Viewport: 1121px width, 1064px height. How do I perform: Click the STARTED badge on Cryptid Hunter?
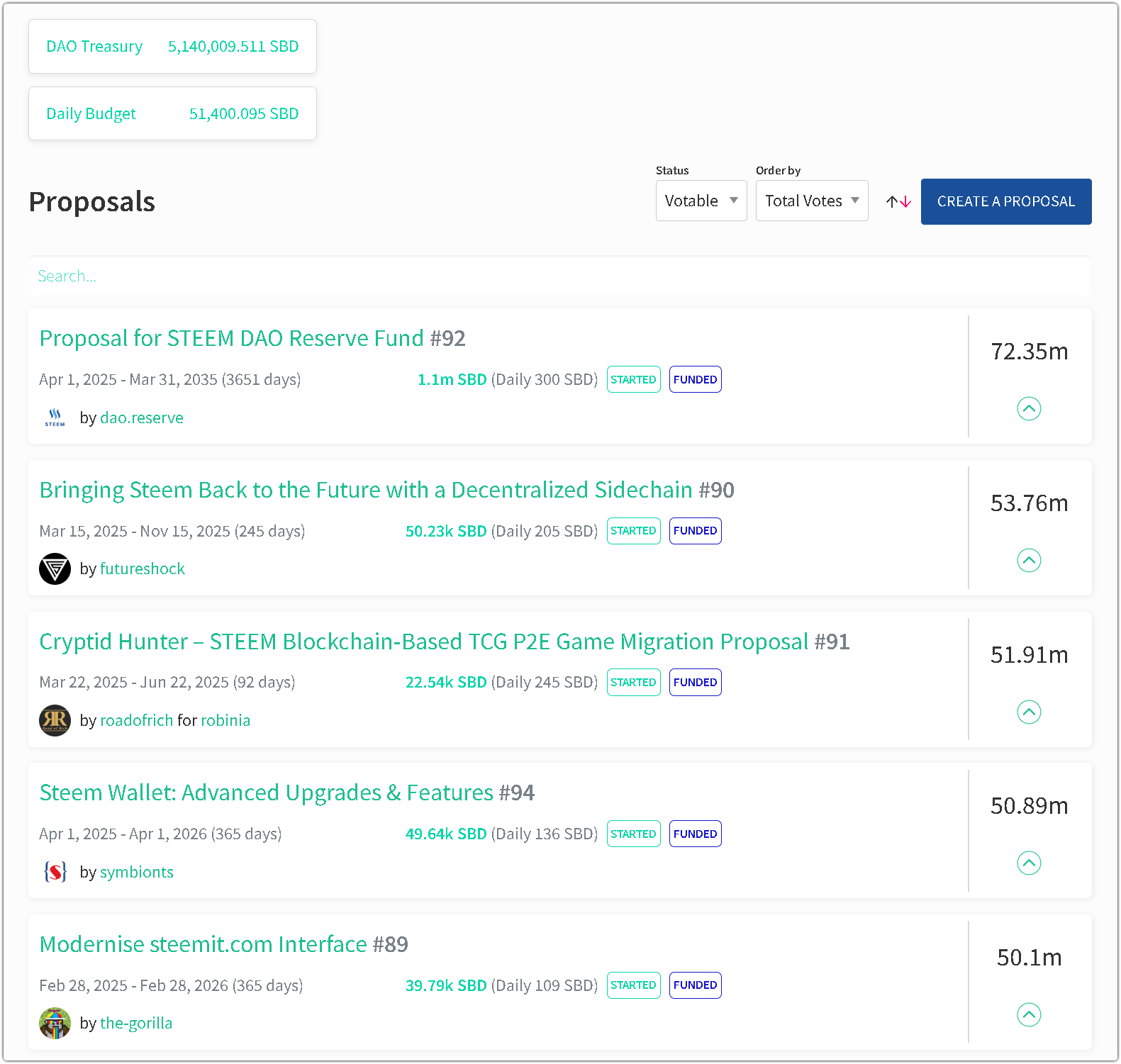(x=634, y=682)
